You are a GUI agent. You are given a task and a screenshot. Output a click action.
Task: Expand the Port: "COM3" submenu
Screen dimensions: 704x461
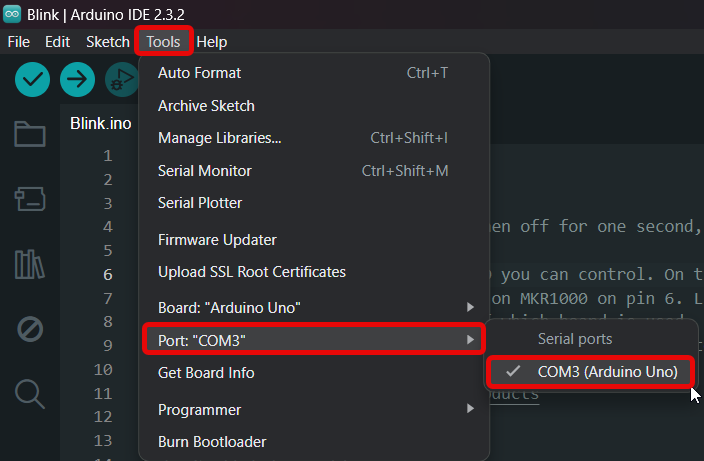pos(314,340)
